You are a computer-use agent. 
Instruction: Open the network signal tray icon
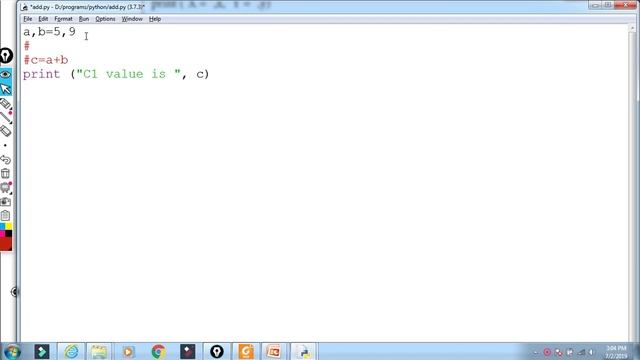tap(581, 352)
